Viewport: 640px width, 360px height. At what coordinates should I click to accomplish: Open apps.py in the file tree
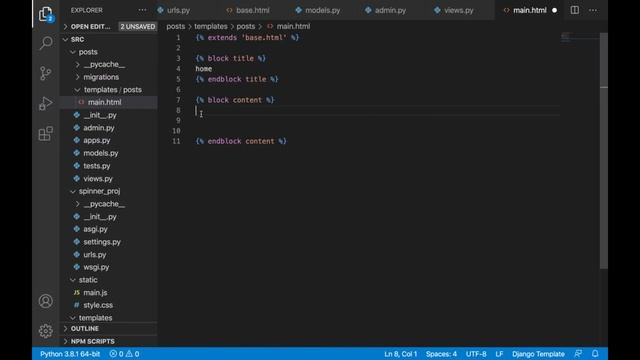tap(97, 140)
